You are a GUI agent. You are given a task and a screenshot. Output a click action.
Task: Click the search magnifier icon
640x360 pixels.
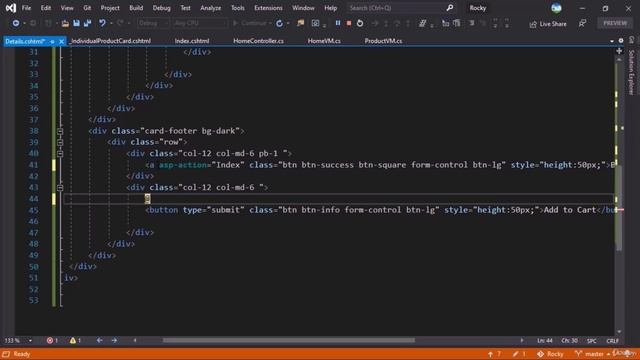click(449, 8)
